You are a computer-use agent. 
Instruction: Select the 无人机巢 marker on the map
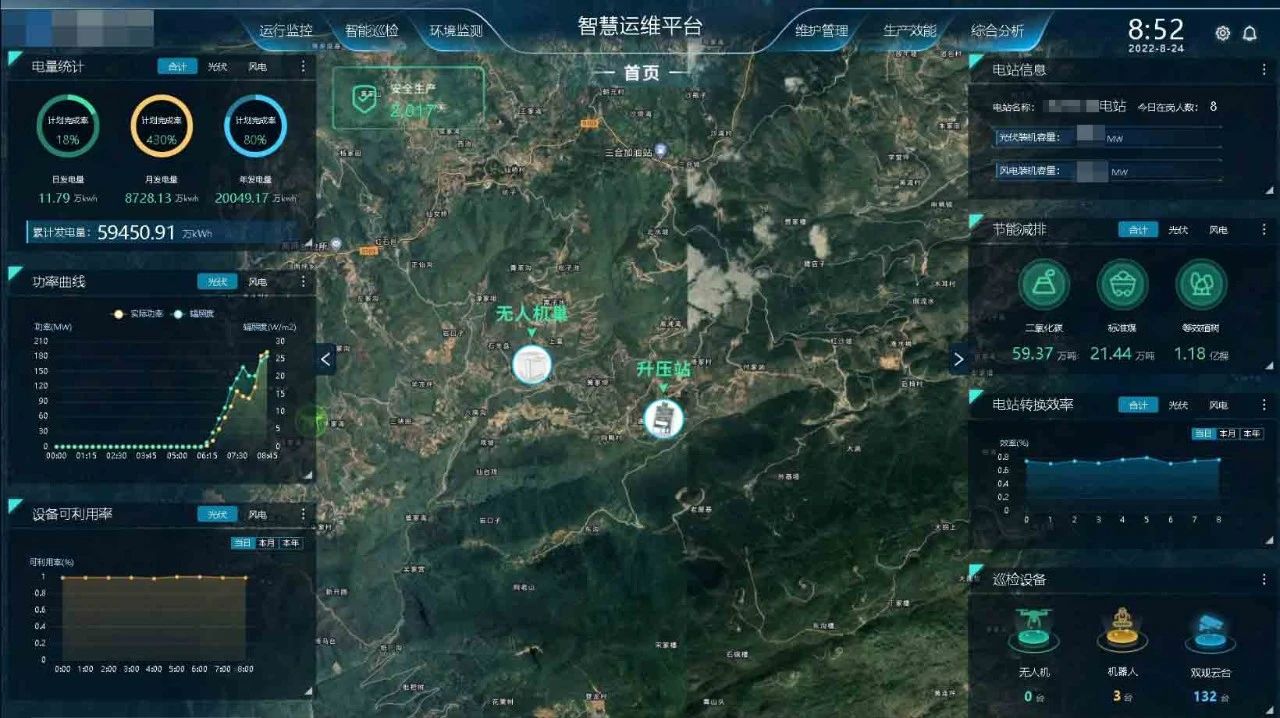(531, 366)
